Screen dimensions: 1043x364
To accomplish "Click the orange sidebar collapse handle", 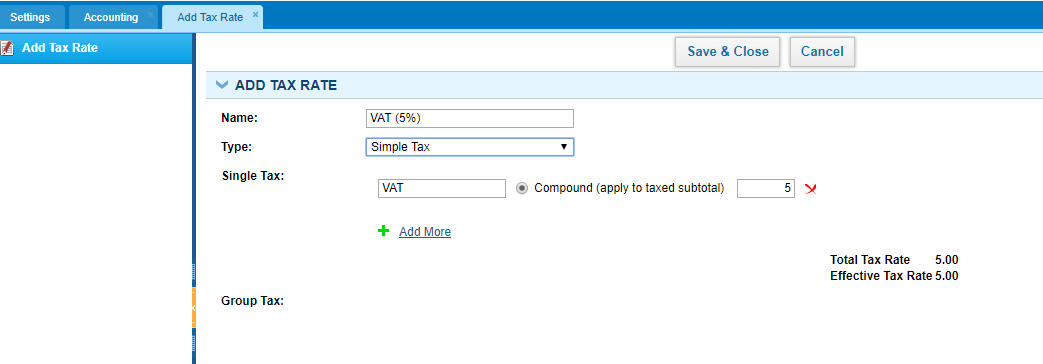I will click(x=194, y=307).
